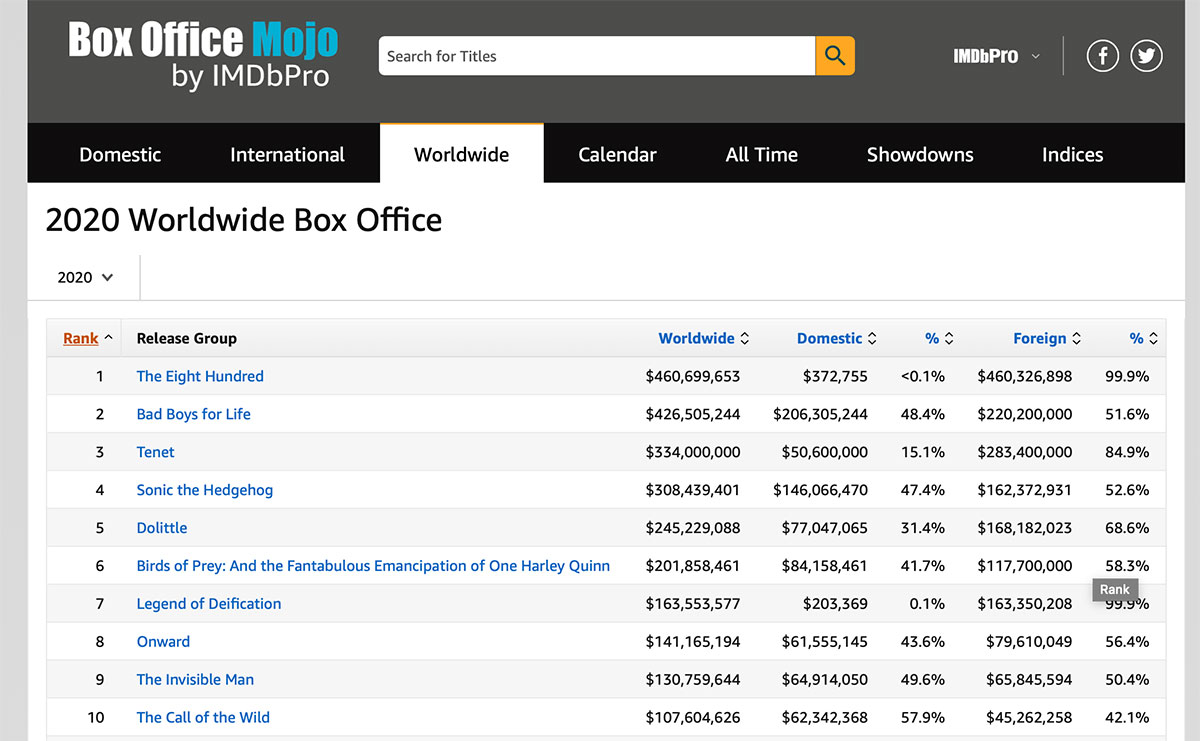Expand the IMDbPro dropdown menu
The width and height of the screenshot is (1200, 741).
tap(996, 56)
